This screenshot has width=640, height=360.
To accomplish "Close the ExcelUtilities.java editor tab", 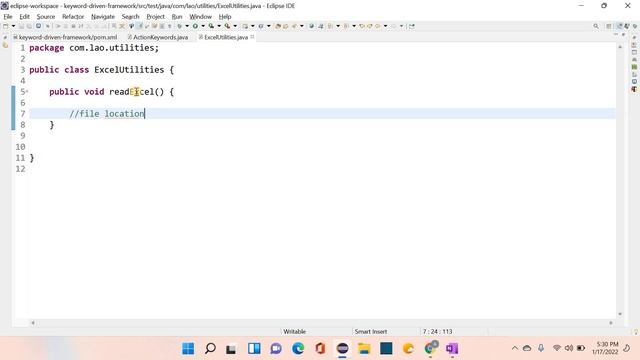I will pyautogui.click(x=252, y=37).
